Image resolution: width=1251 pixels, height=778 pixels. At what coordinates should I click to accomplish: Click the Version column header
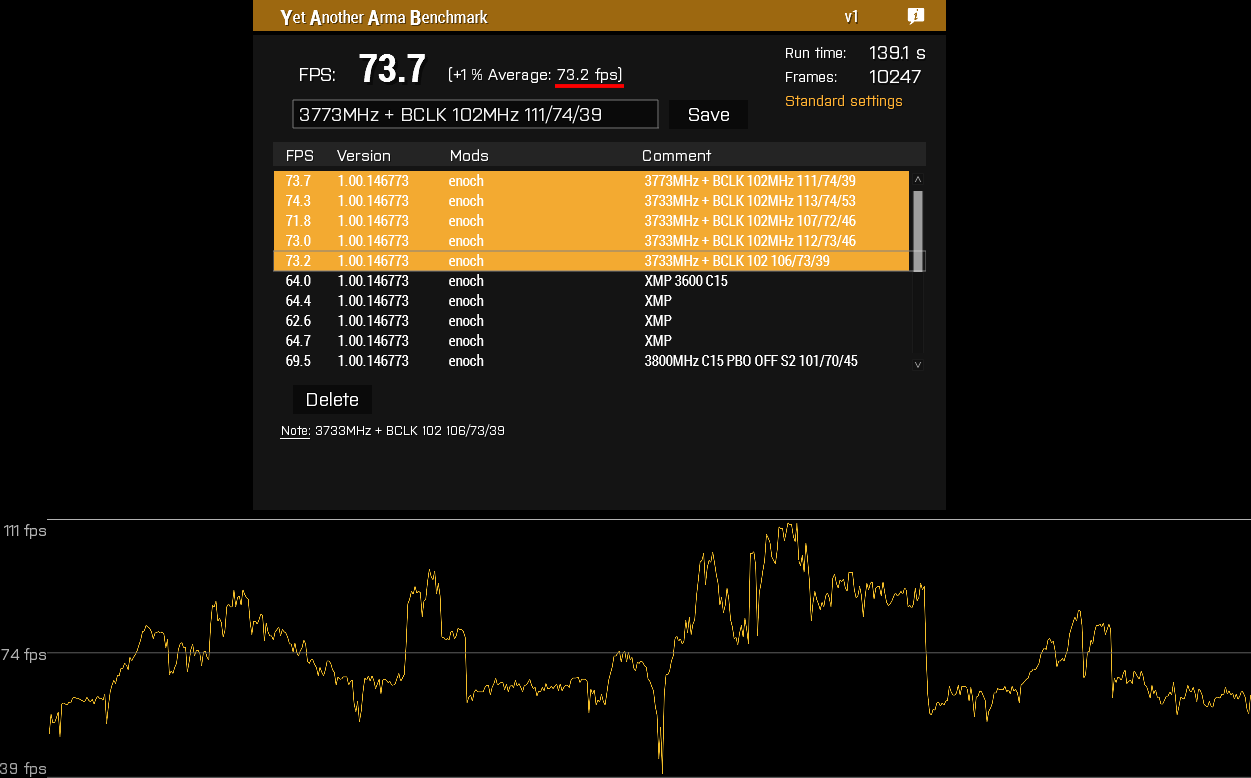[364, 155]
